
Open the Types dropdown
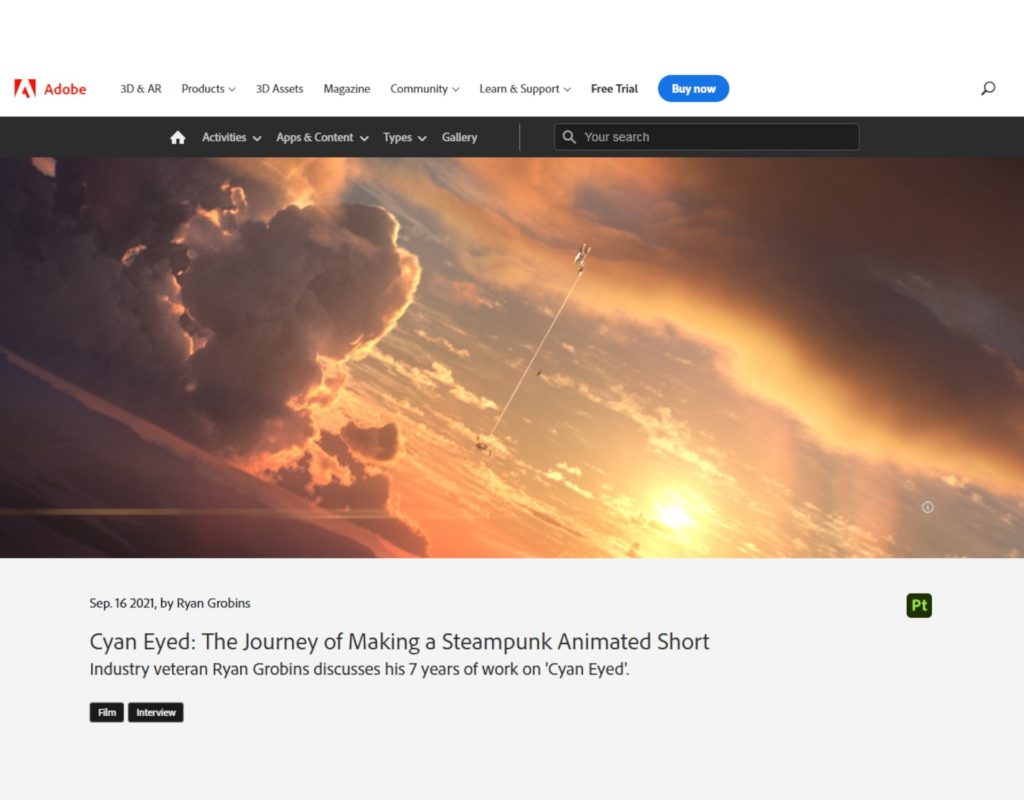(x=405, y=137)
